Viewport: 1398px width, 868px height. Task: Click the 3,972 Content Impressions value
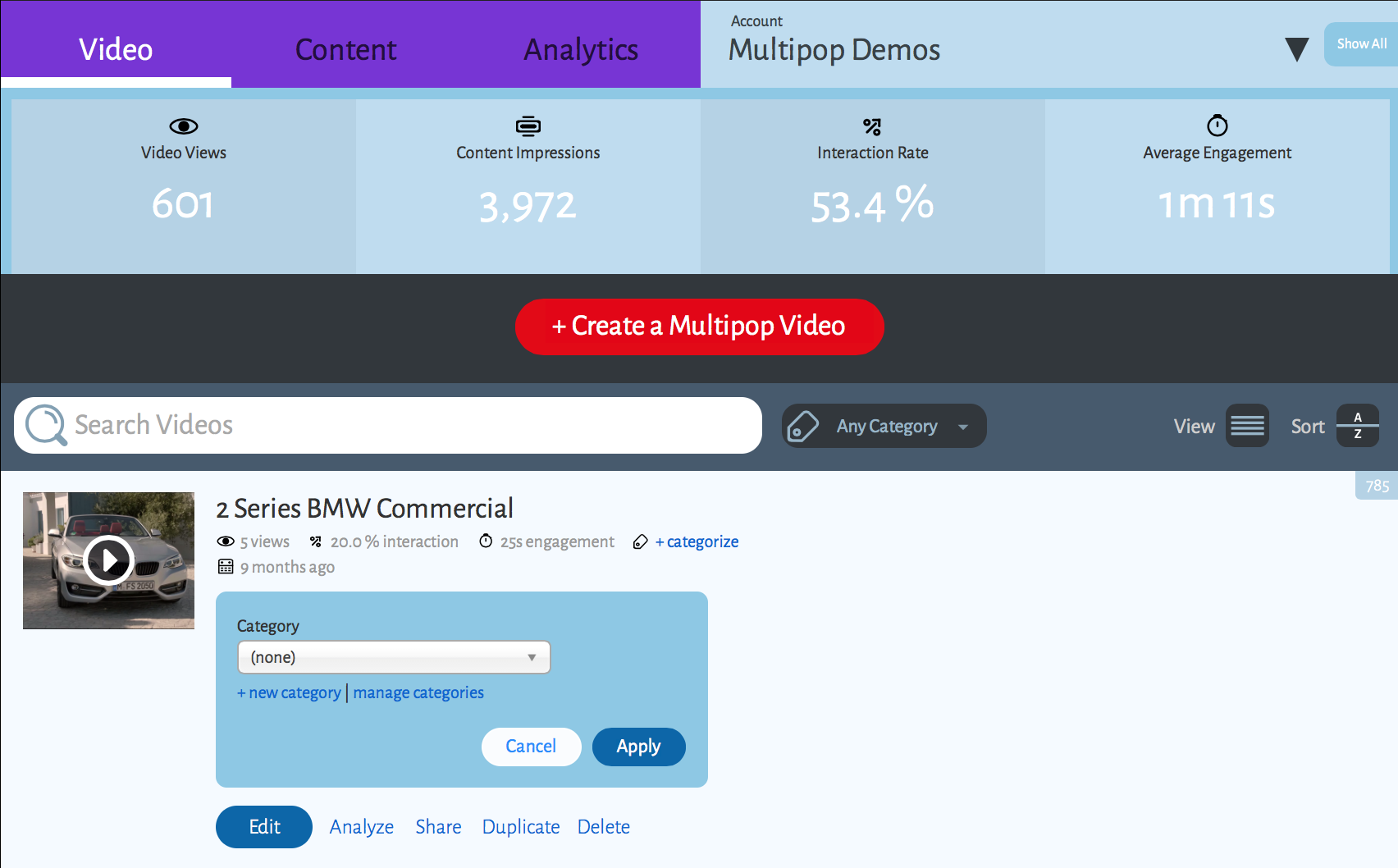pos(528,205)
